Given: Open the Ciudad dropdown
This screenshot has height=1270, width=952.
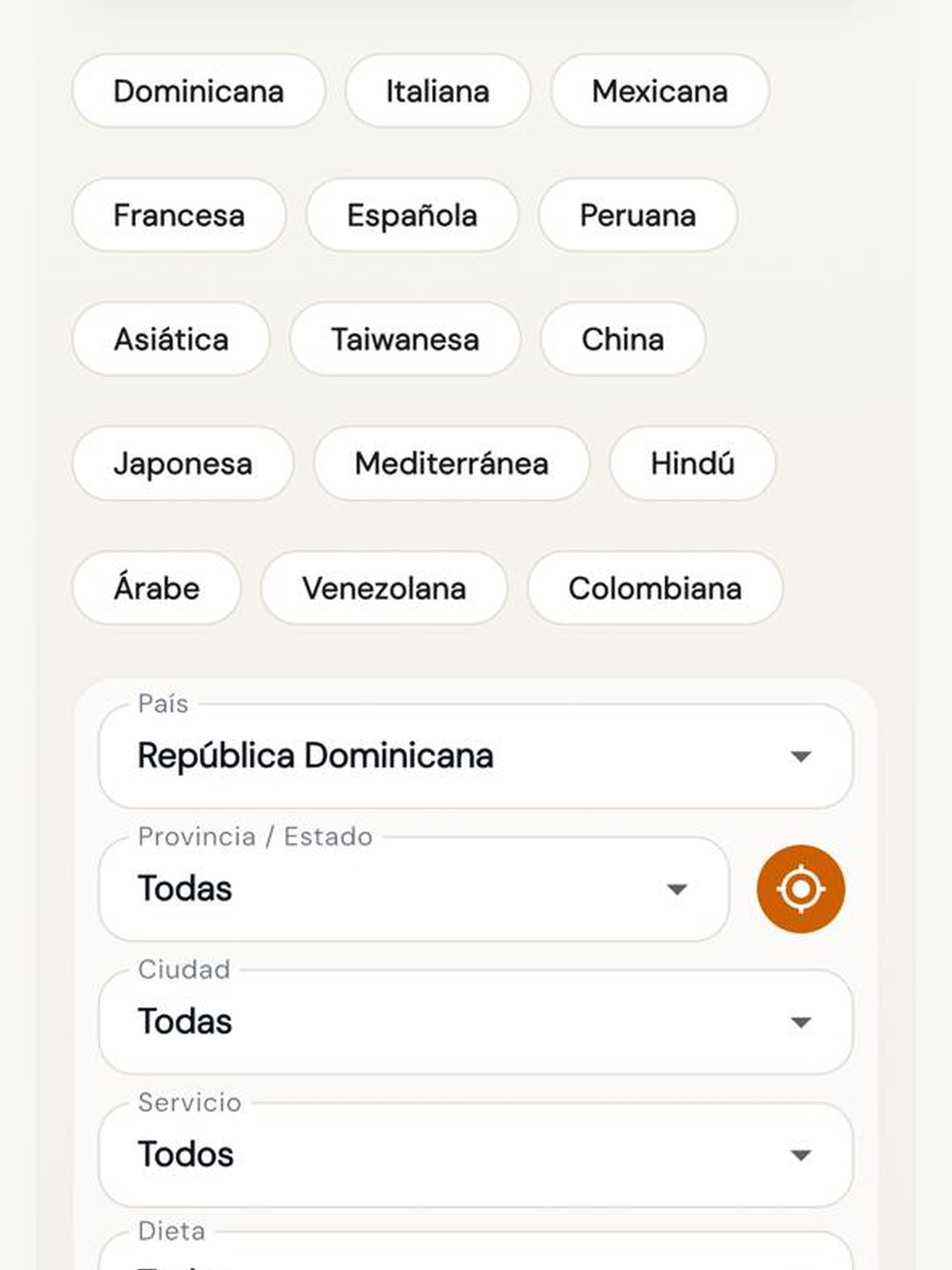Looking at the screenshot, I should (x=476, y=1022).
